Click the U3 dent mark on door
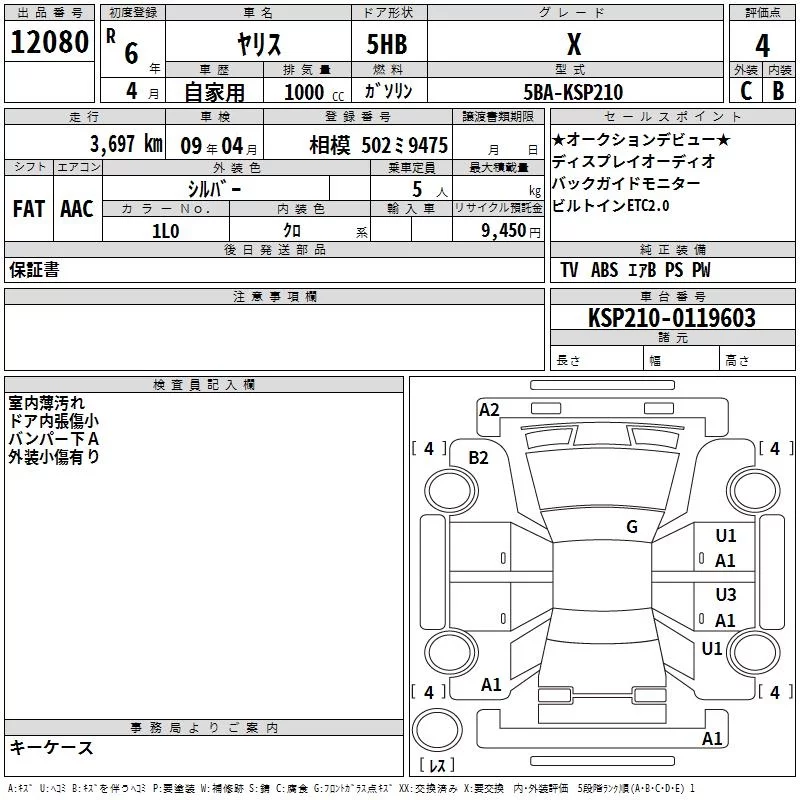 coord(726,595)
